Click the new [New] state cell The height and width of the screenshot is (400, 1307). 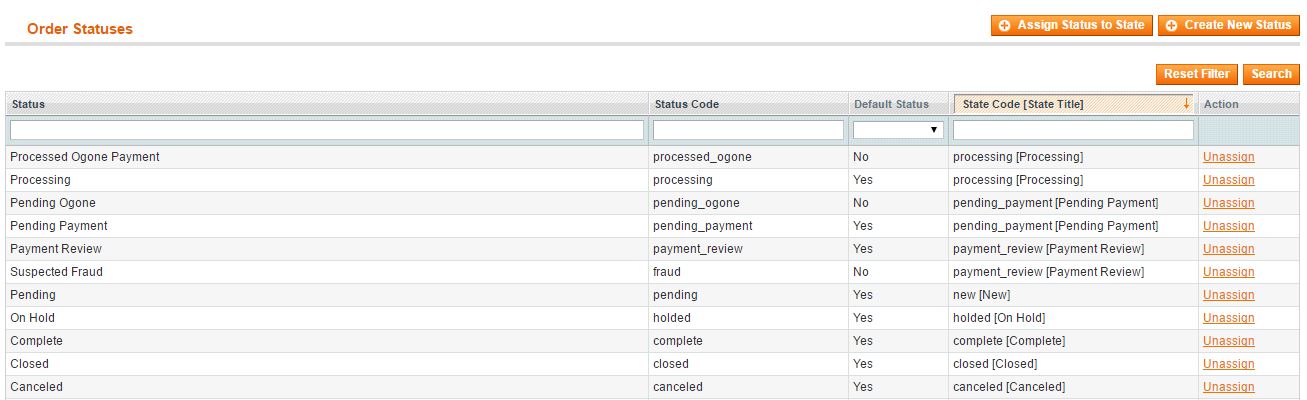[x=1073, y=295]
